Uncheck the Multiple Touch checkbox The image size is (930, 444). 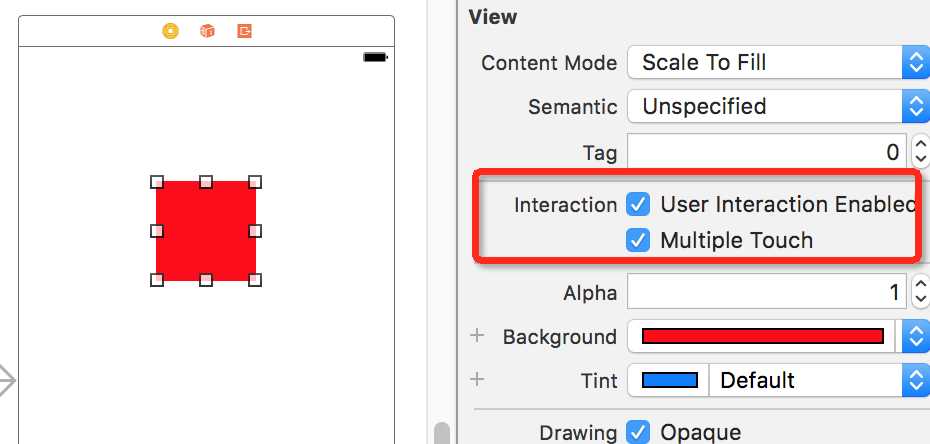tap(638, 241)
